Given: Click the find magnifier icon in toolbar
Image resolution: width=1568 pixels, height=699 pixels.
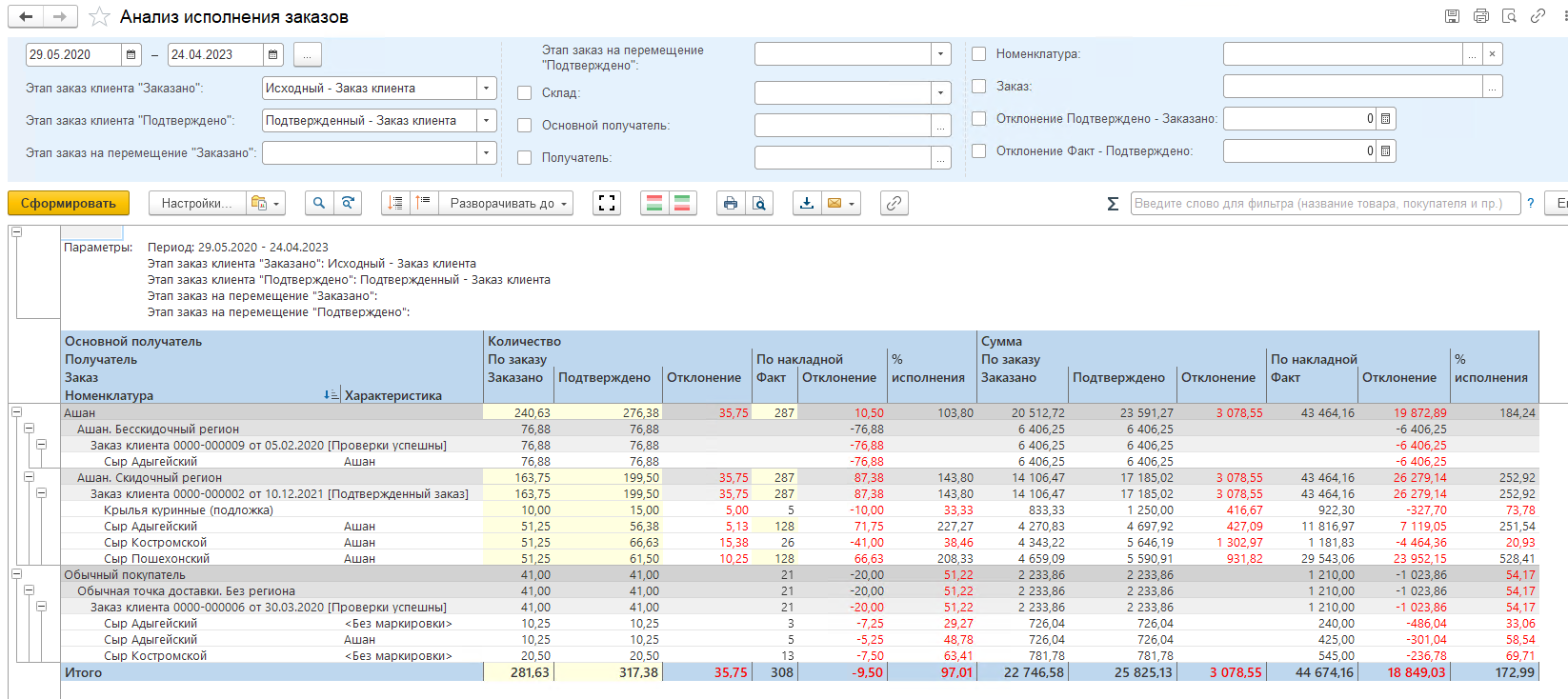Looking at the screenshot, I should (319, 203).
